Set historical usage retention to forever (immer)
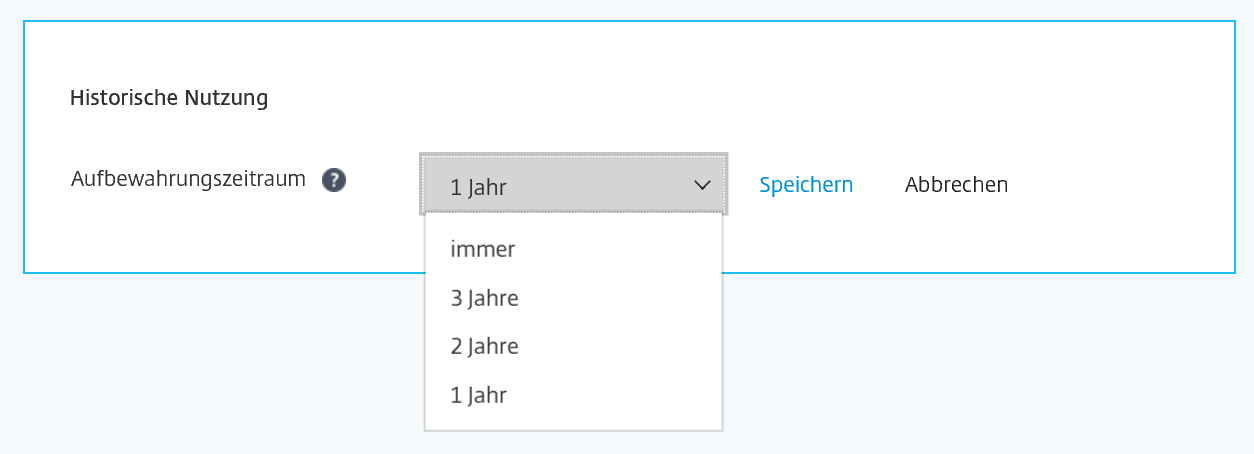The width and height of the screenshot is (1254, 454). (483, 250)
